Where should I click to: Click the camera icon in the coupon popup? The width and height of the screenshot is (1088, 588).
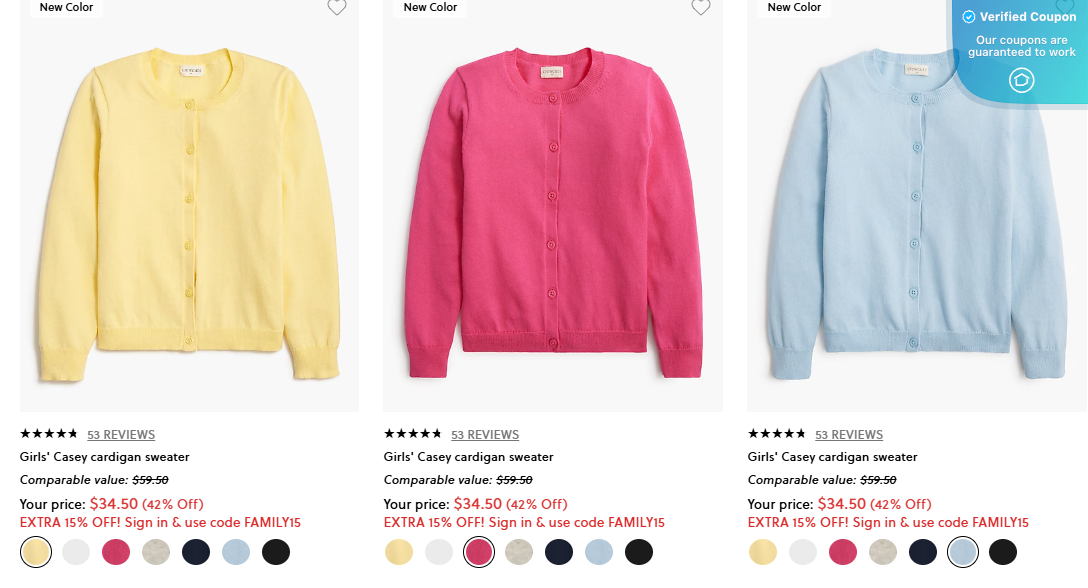point(1021,80)
